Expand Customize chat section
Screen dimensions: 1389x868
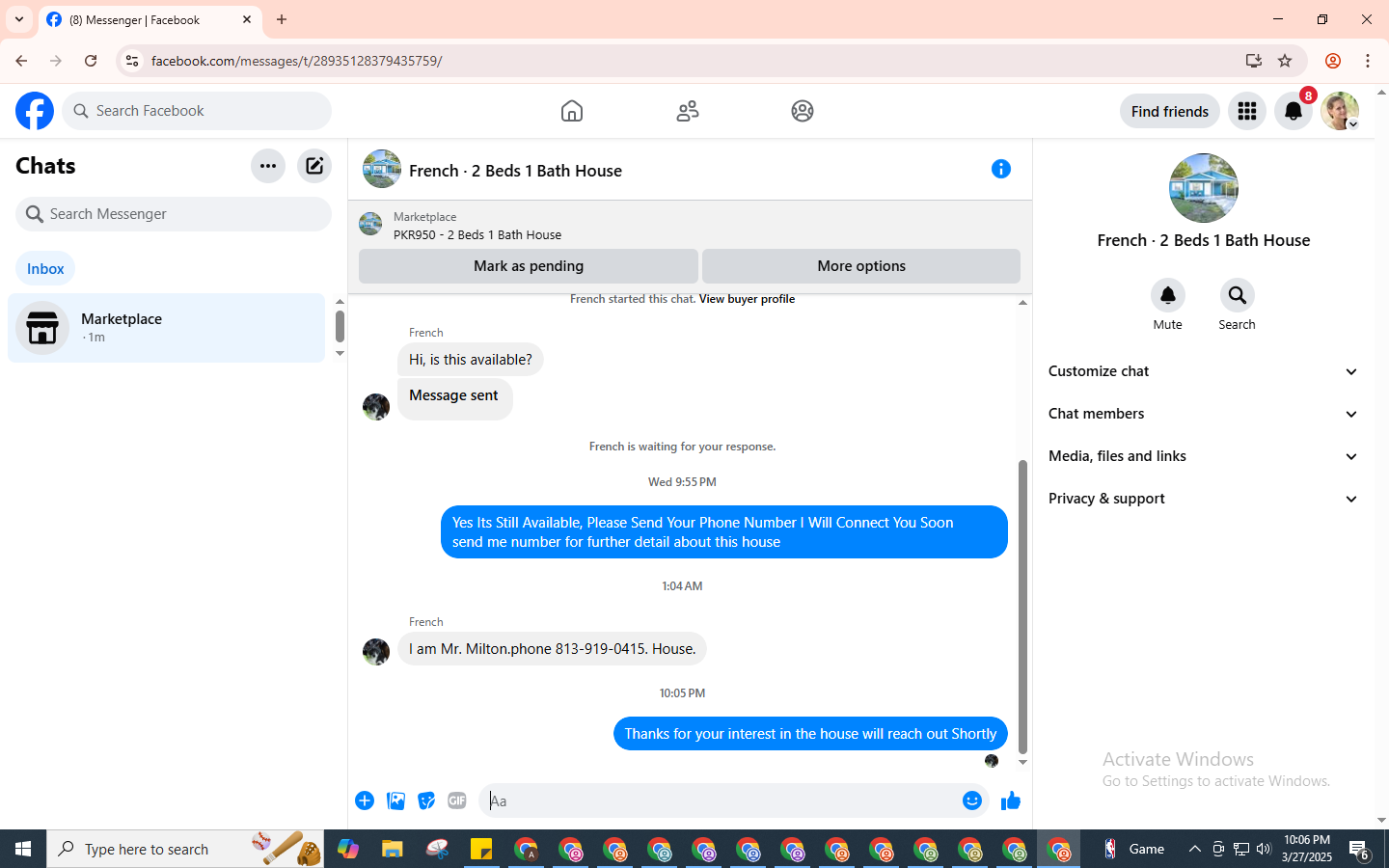(x=1204, y=371)
